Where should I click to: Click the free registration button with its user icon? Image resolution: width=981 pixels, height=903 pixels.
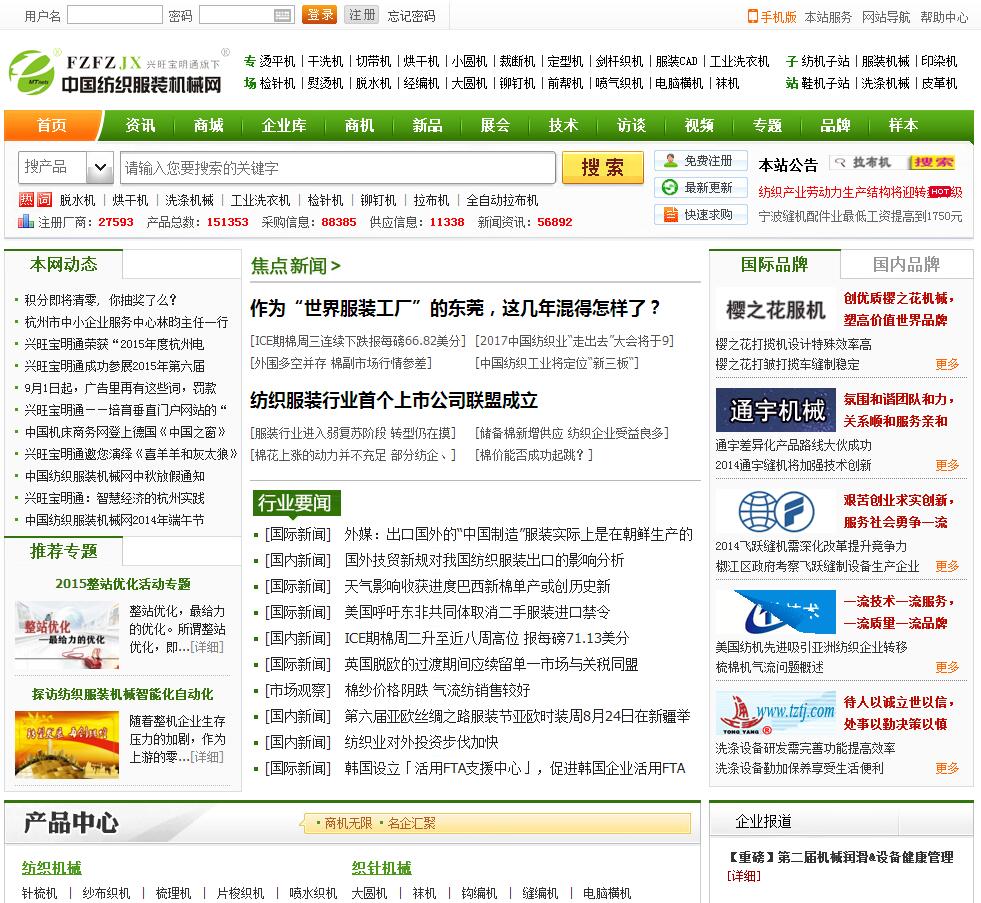pos(700,161)
